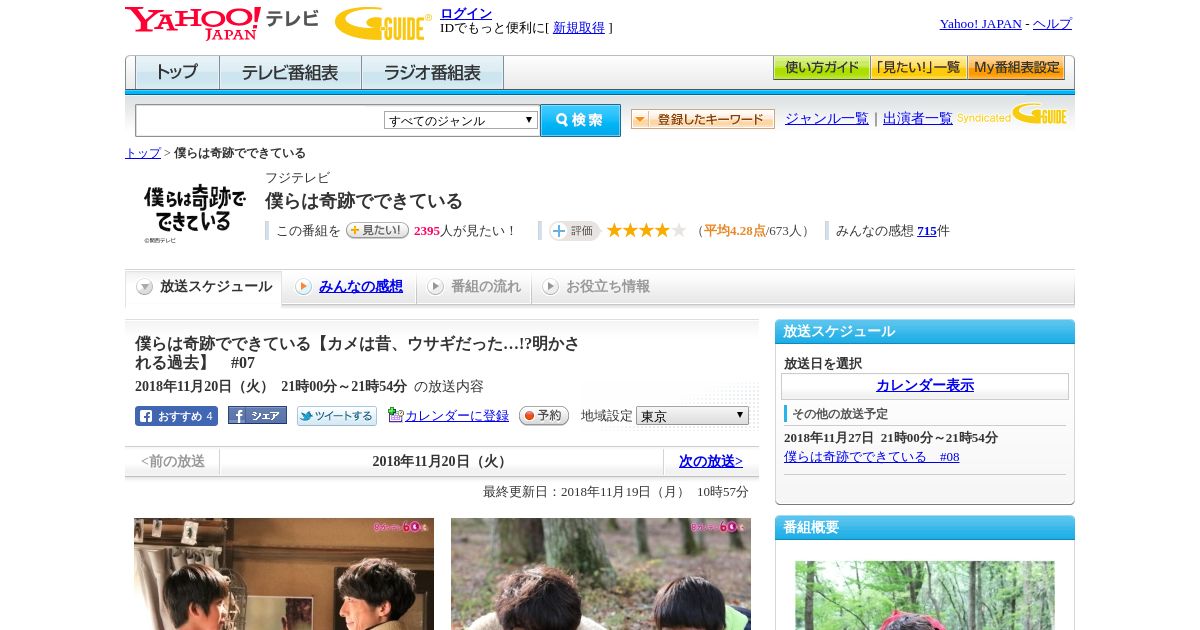Go to 次の放送> next broadcast

point(711,461)
